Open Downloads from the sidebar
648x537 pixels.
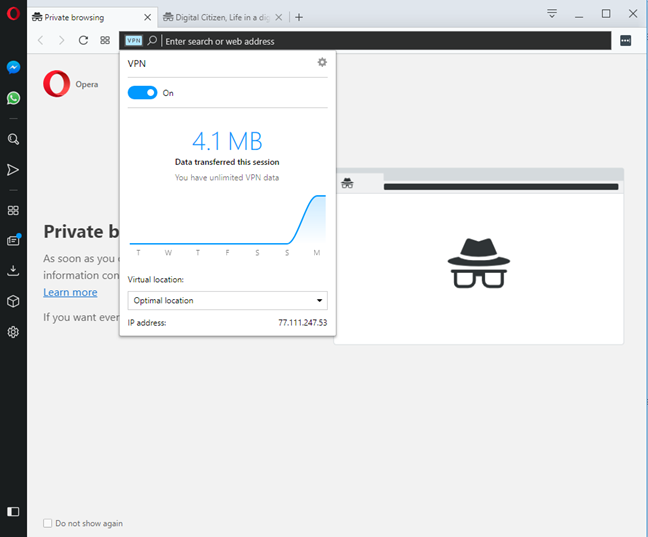(13, 271)
